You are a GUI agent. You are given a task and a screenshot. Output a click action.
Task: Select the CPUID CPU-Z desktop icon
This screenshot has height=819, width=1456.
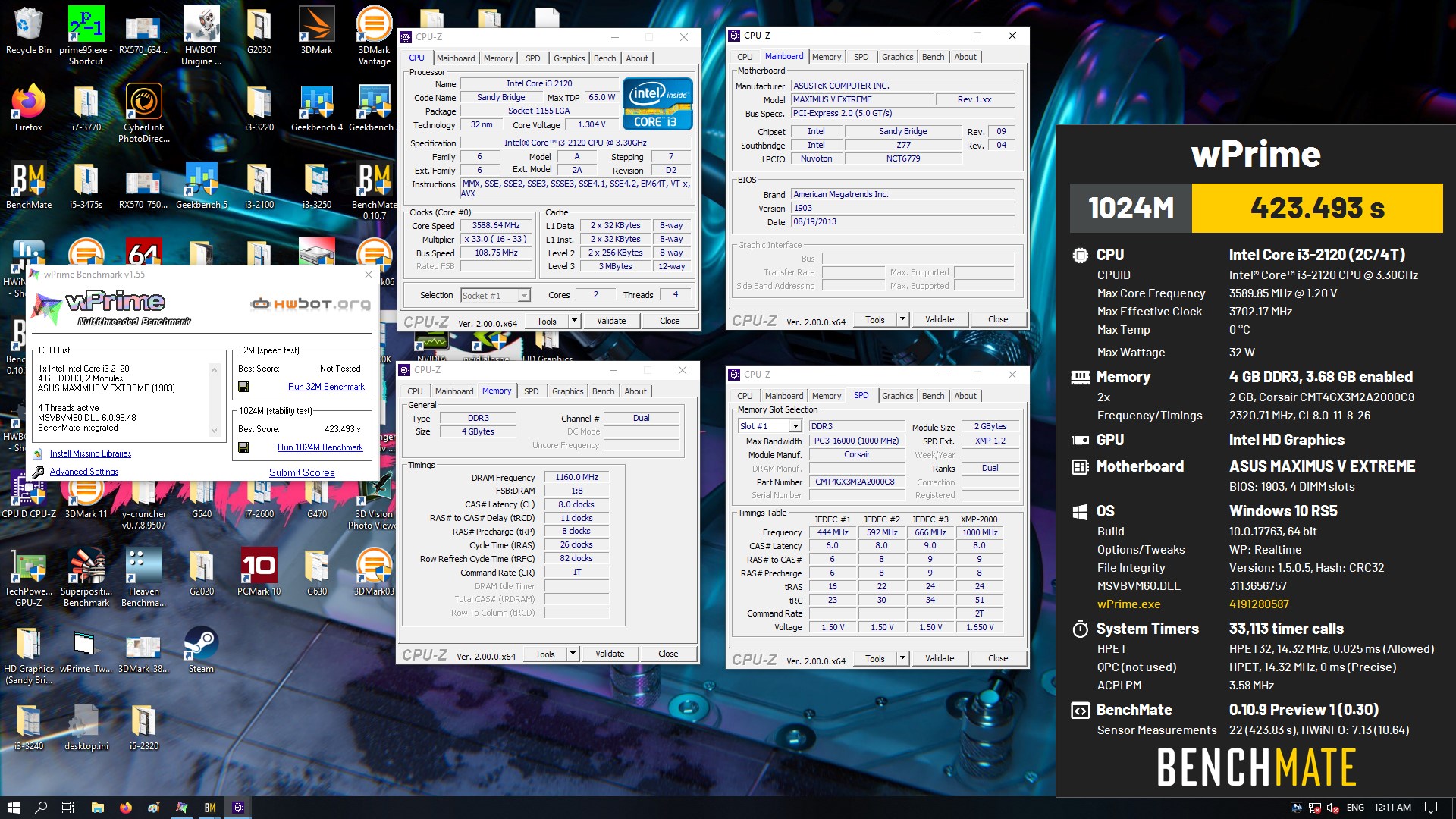29,495
